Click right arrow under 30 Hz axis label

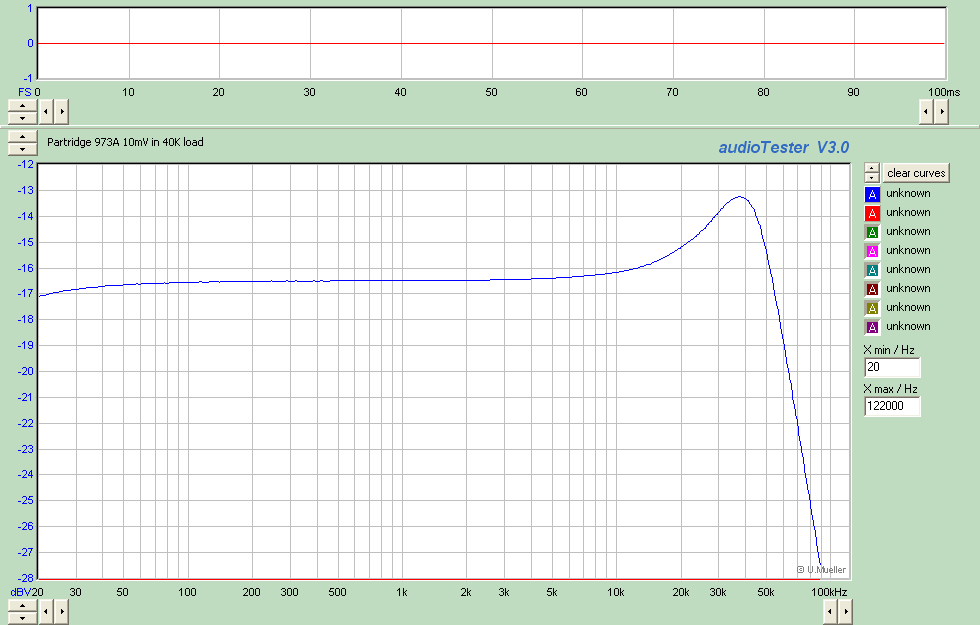point(61,612)
